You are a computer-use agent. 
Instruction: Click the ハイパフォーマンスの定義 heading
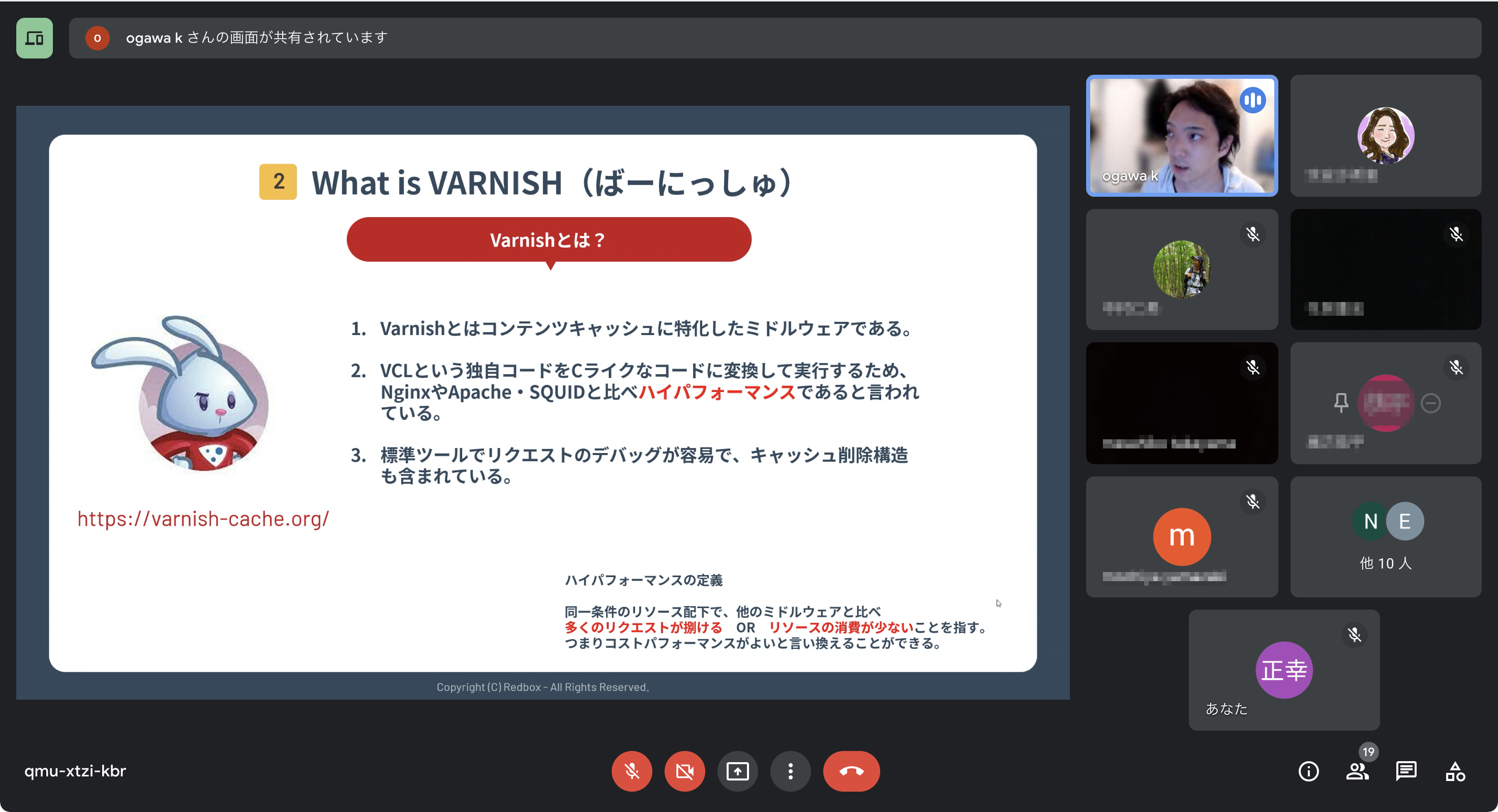(x=643, y=581)
